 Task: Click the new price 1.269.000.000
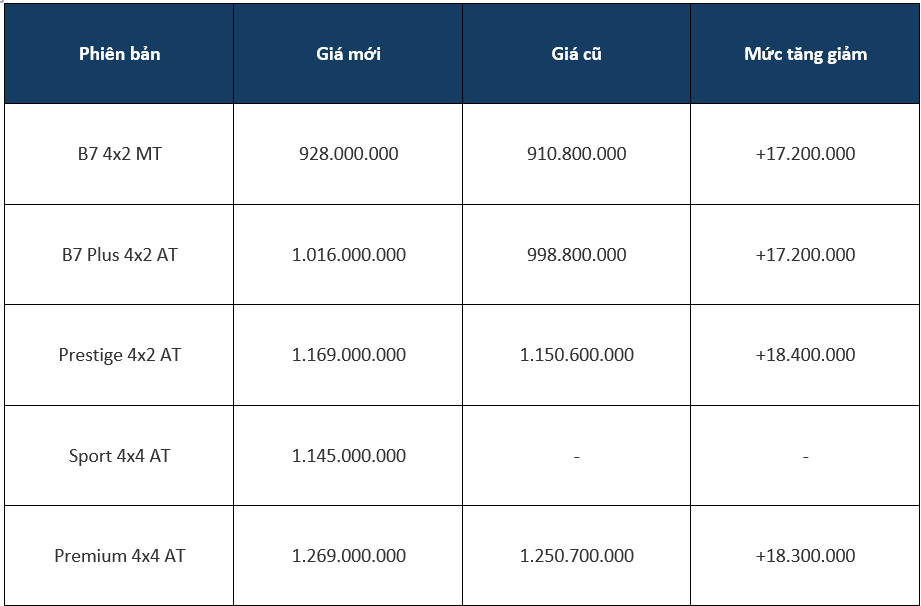coord(348,556)
